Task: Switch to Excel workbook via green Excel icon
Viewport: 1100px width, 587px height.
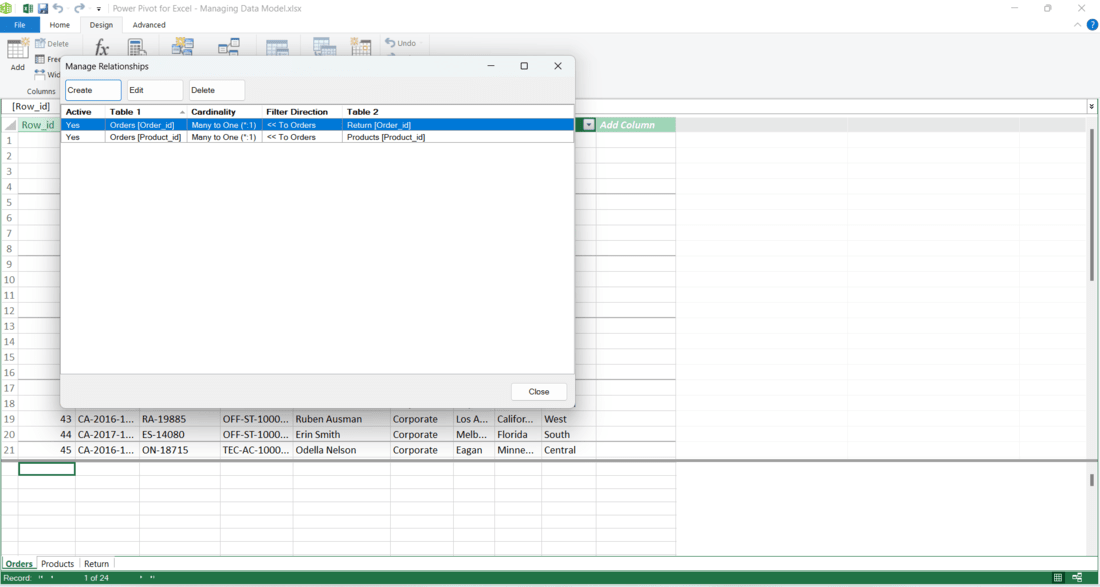Action: (28, 8)
